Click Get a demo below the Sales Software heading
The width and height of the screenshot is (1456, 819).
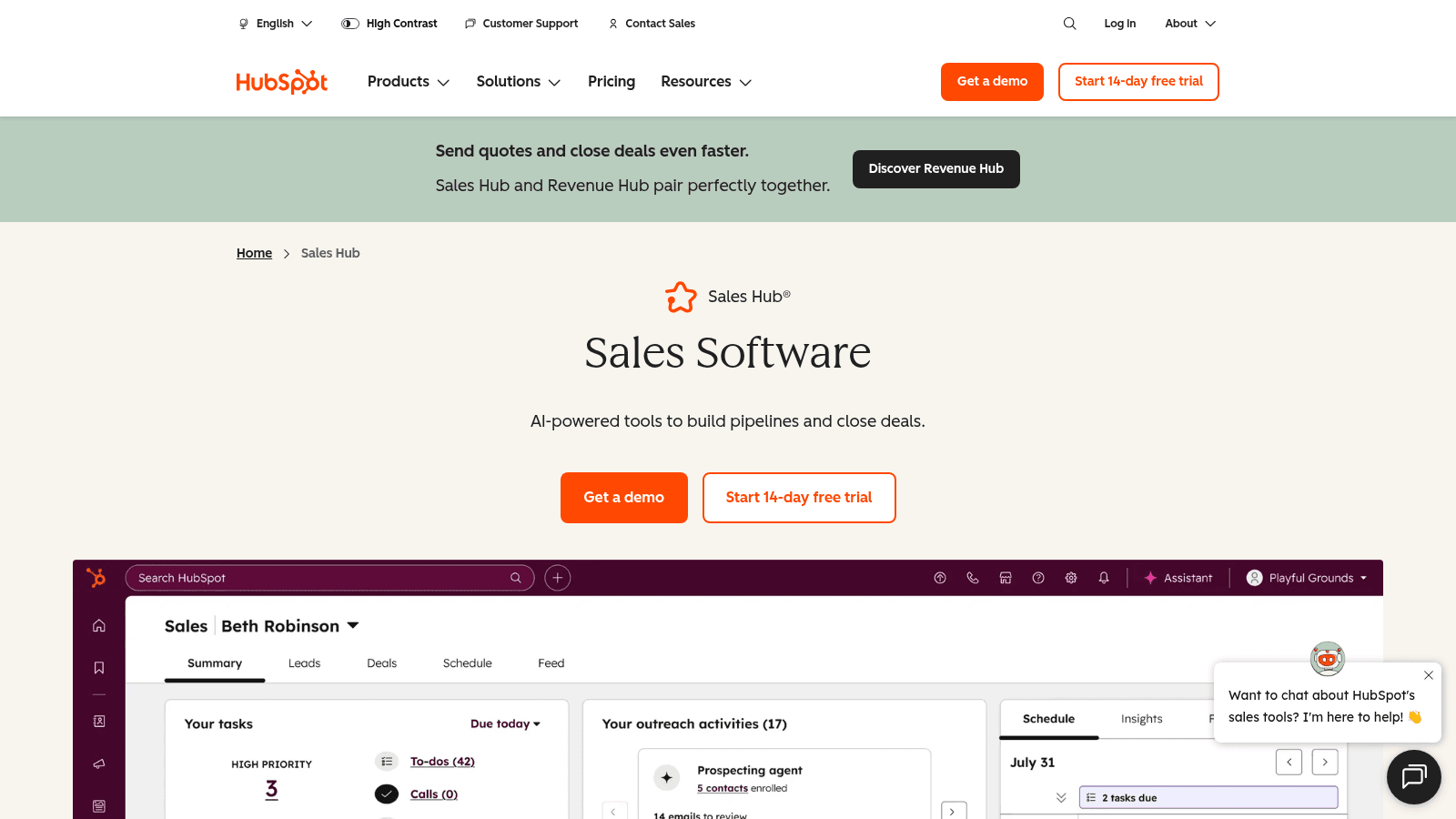coord(624,498)
